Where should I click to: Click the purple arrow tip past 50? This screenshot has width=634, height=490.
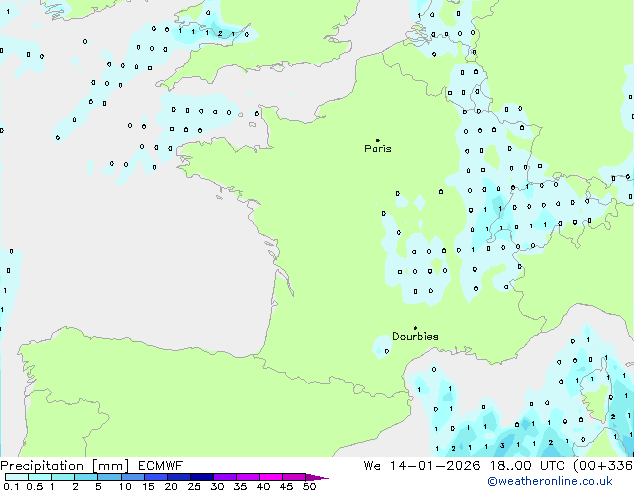(317, 477)
